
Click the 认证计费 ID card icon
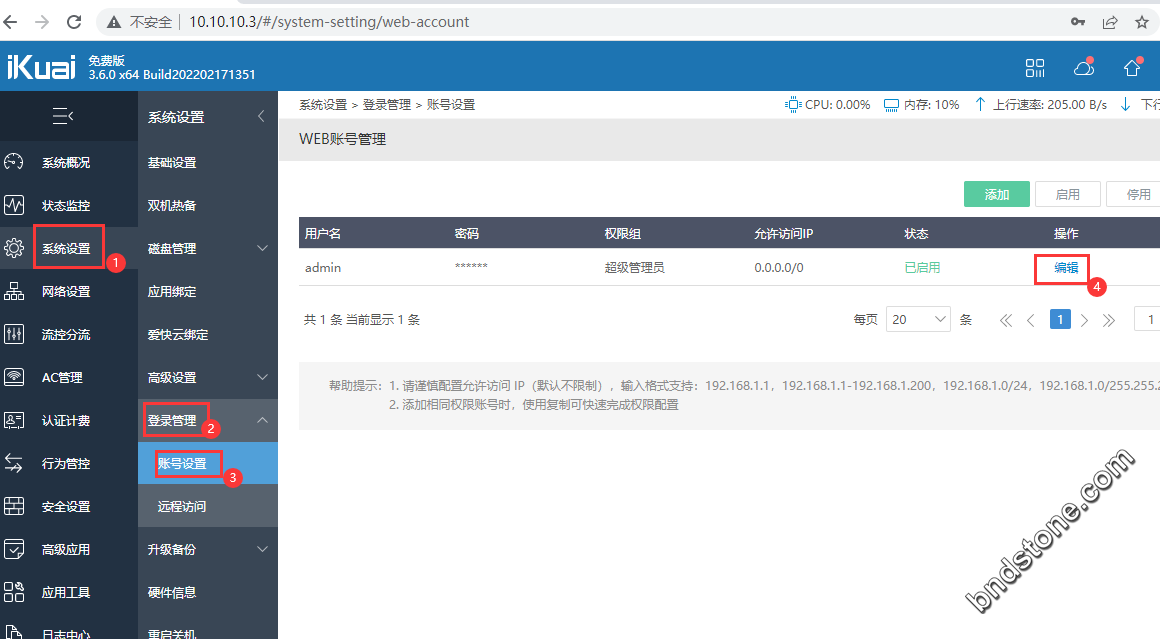pyautogui.click(x=14, y=420)
